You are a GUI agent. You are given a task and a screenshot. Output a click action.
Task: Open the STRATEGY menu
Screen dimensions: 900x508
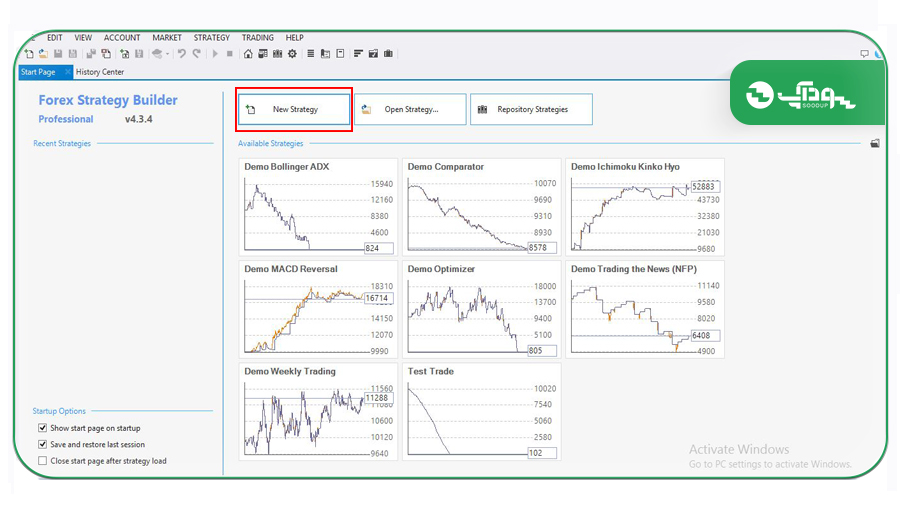click(x=211, y=38)
